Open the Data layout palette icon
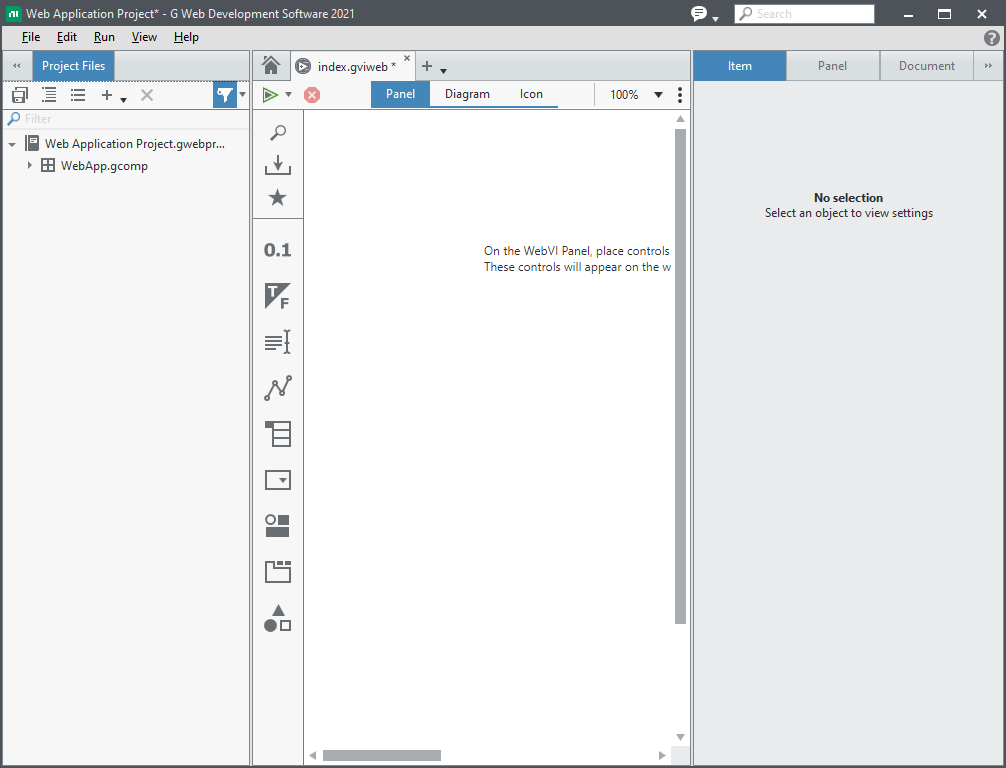Image resolution: width=1006 pixels, height=768 pixels. 278,434
